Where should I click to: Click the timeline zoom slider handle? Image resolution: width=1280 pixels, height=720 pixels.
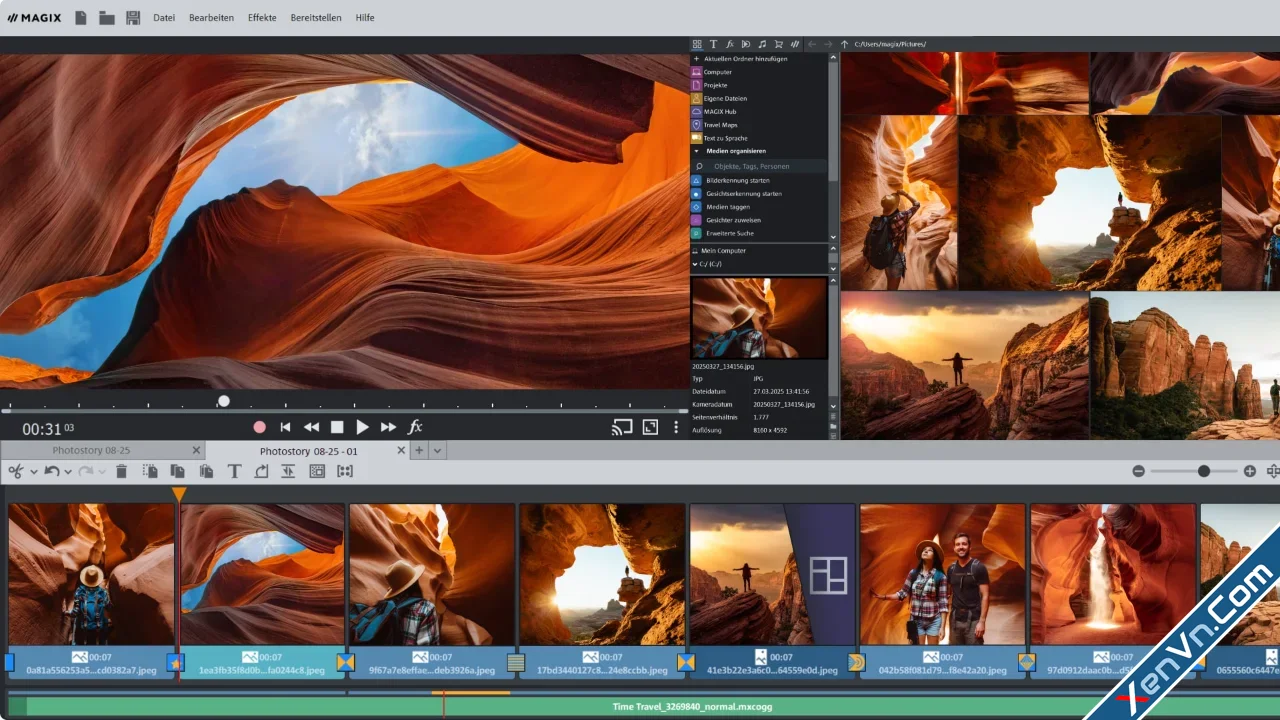pyautogui.click(x=1204, y=471)
